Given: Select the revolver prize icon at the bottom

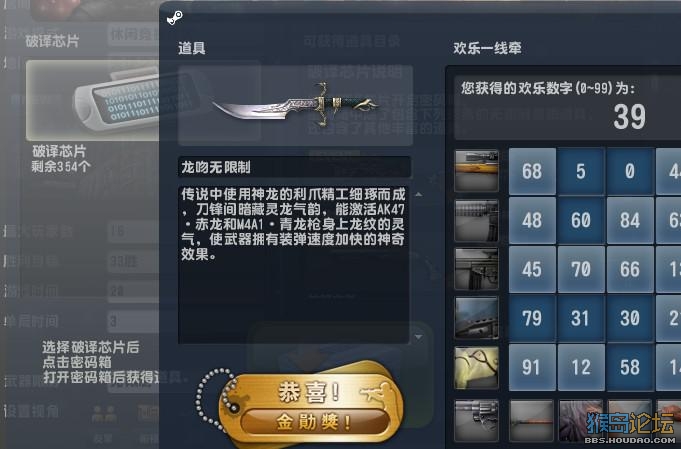Looking at the screenshot, I should click(x=476, y=421).
